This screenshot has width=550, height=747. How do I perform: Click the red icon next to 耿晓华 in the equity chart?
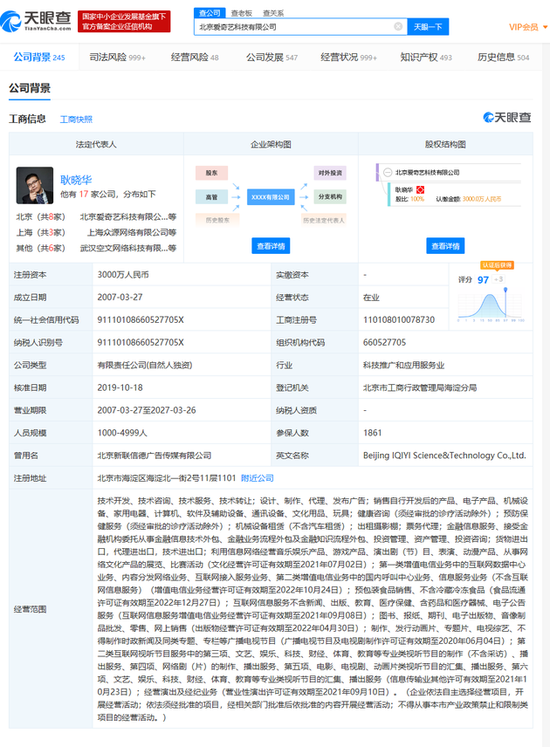[420, 190]
